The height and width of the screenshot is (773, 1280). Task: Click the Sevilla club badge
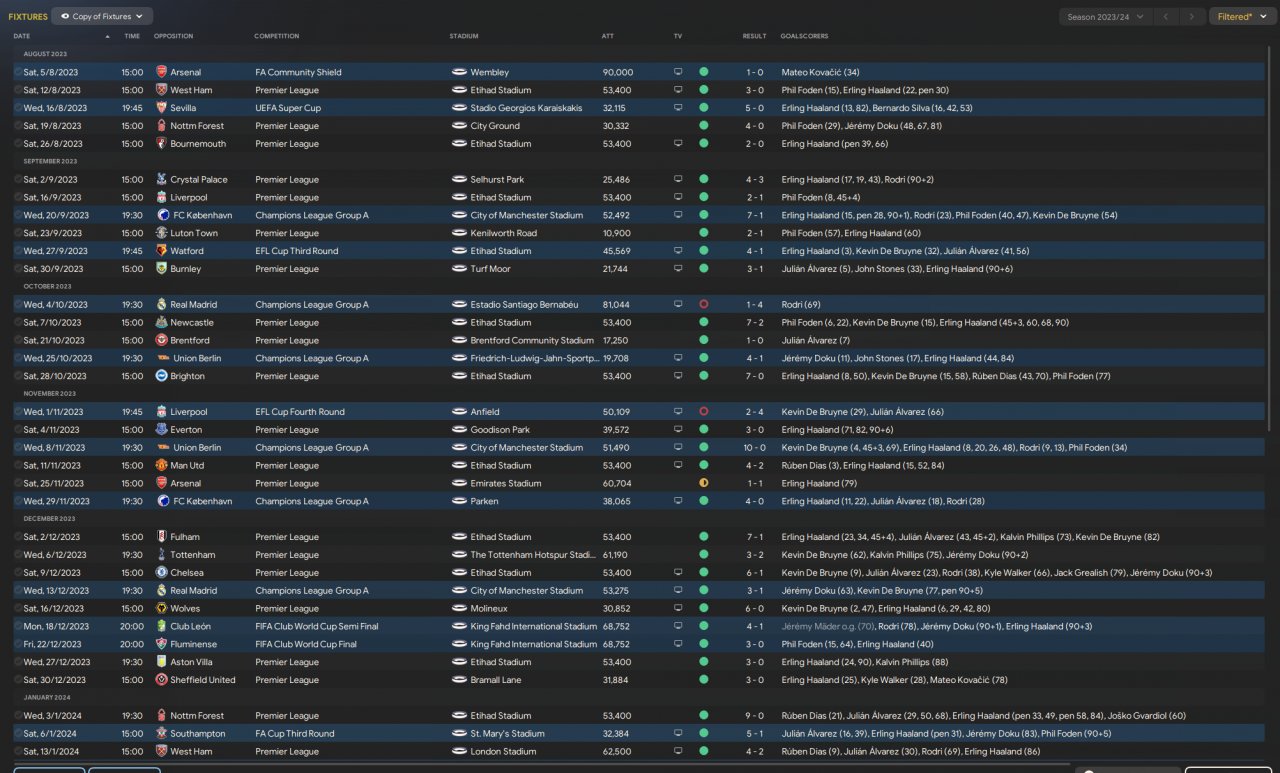point(162,108)
